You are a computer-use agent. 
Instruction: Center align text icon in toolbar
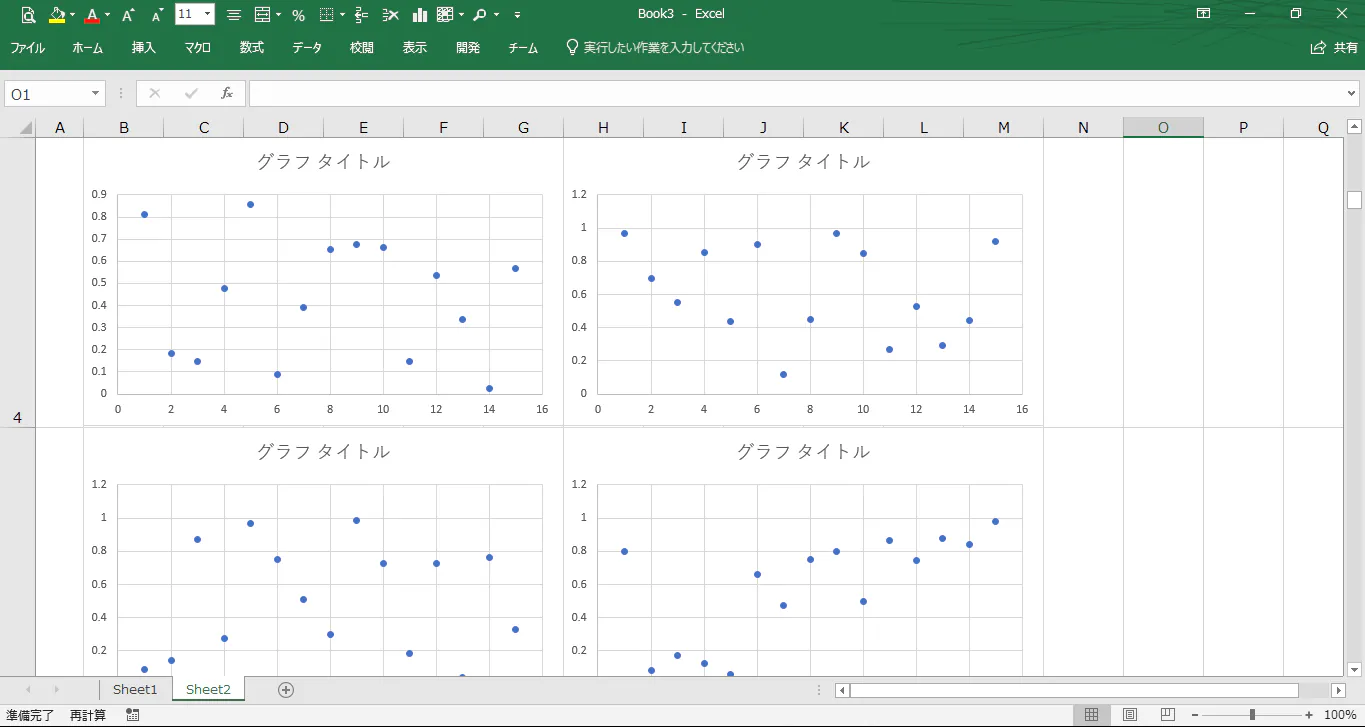[x=233, y=14]
